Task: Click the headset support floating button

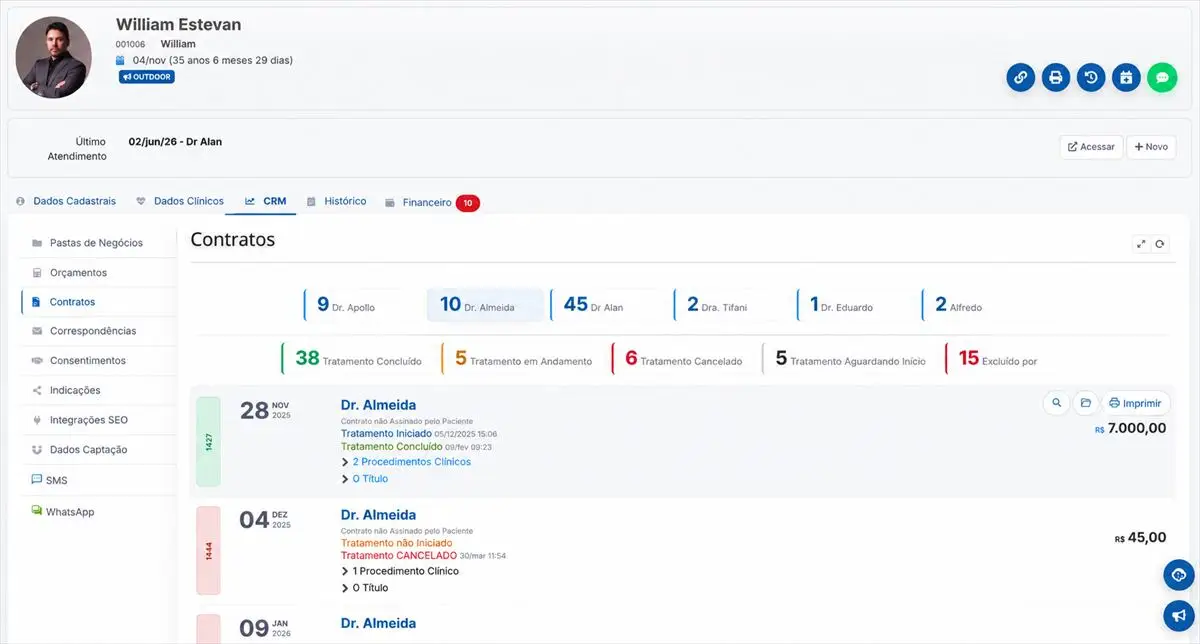Action: [x=1179, y=575]
